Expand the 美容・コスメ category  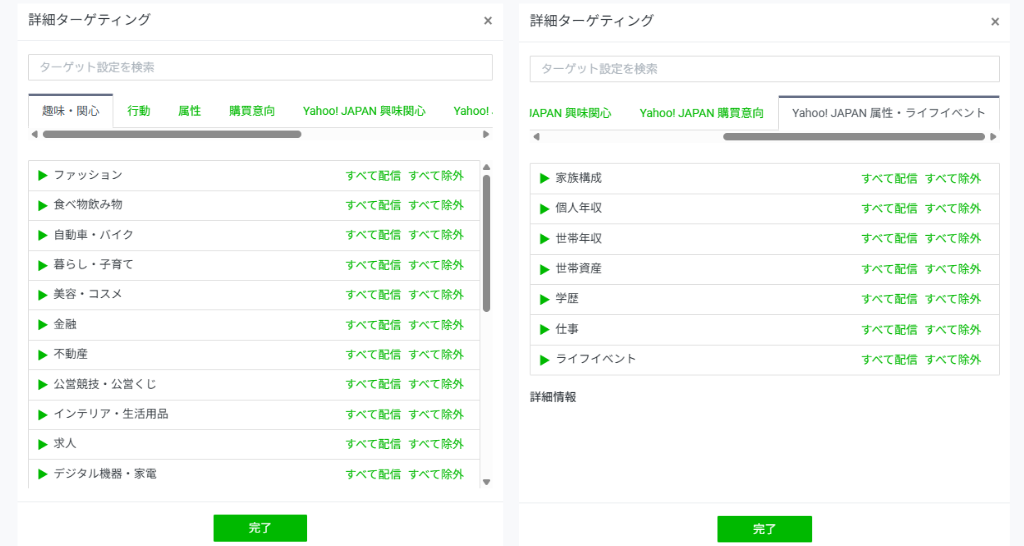(x=43, y=295)
